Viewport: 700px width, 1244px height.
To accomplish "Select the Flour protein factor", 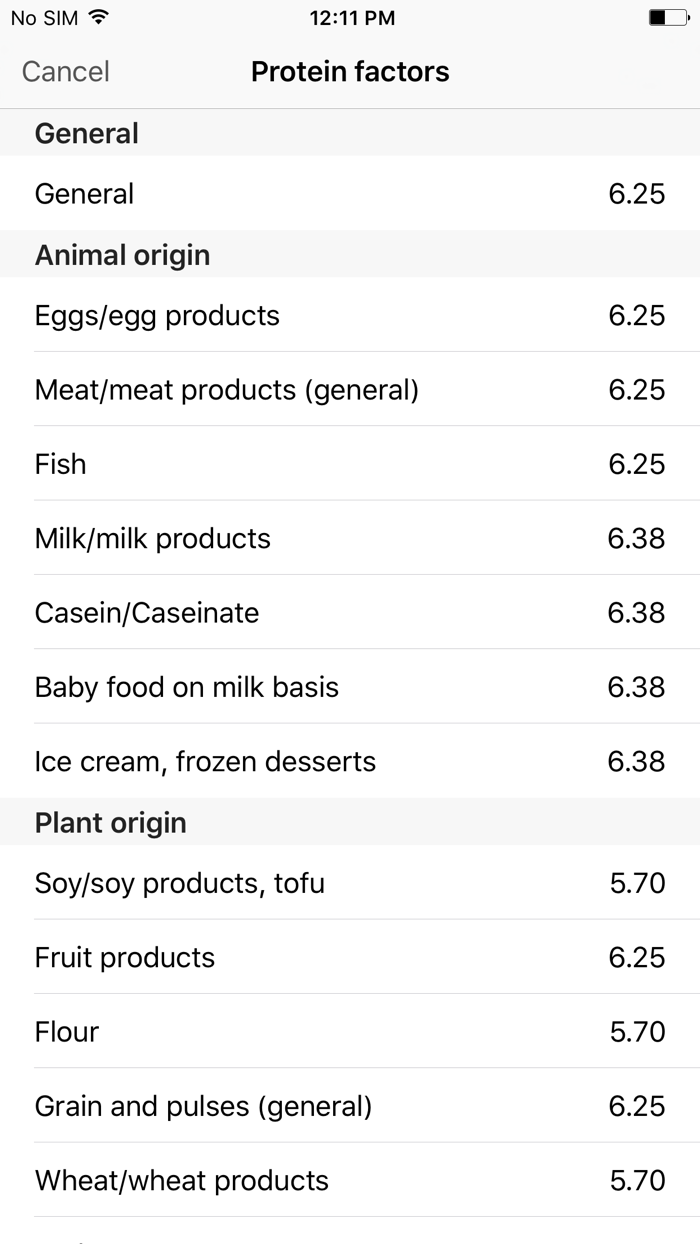I will click(350, 1031).
